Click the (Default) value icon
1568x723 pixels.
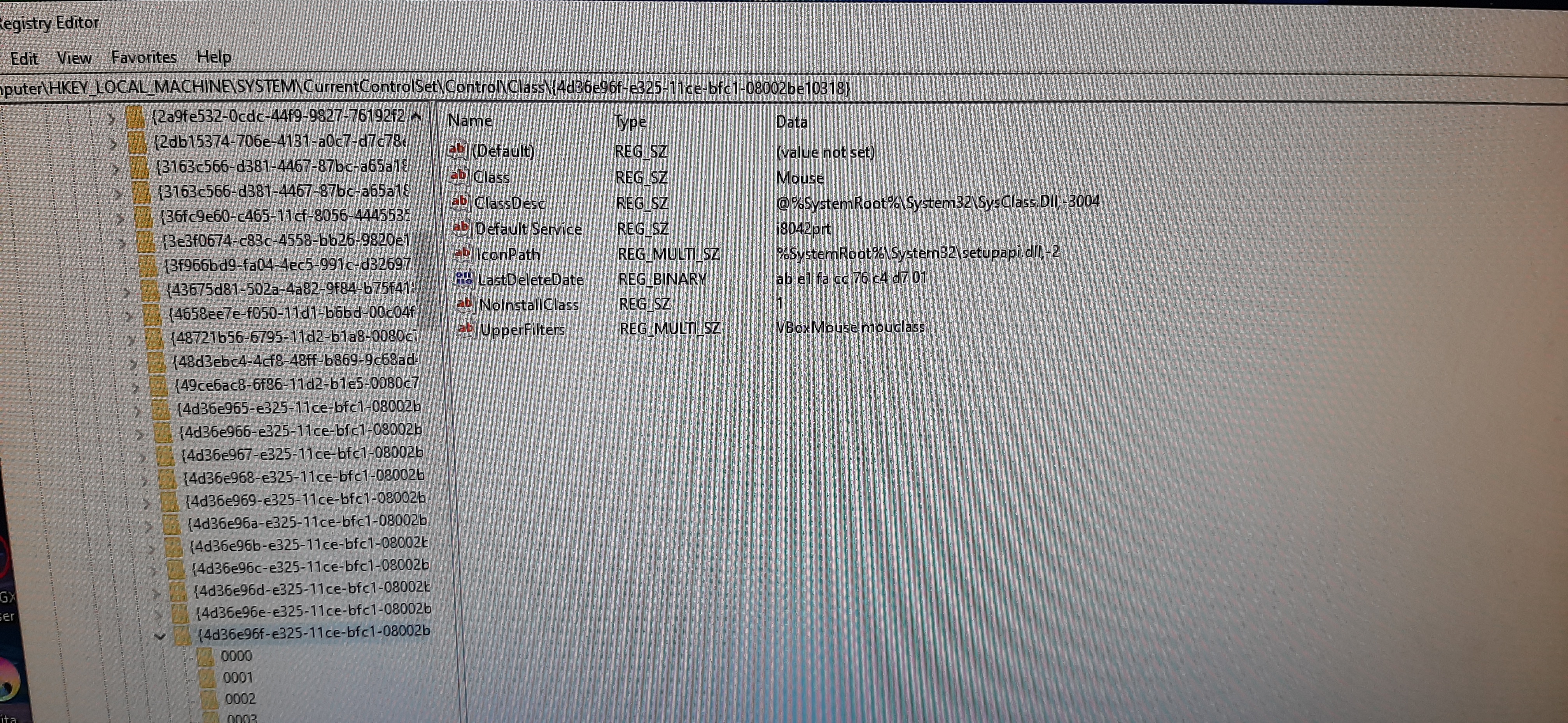[x=457, y=150]
